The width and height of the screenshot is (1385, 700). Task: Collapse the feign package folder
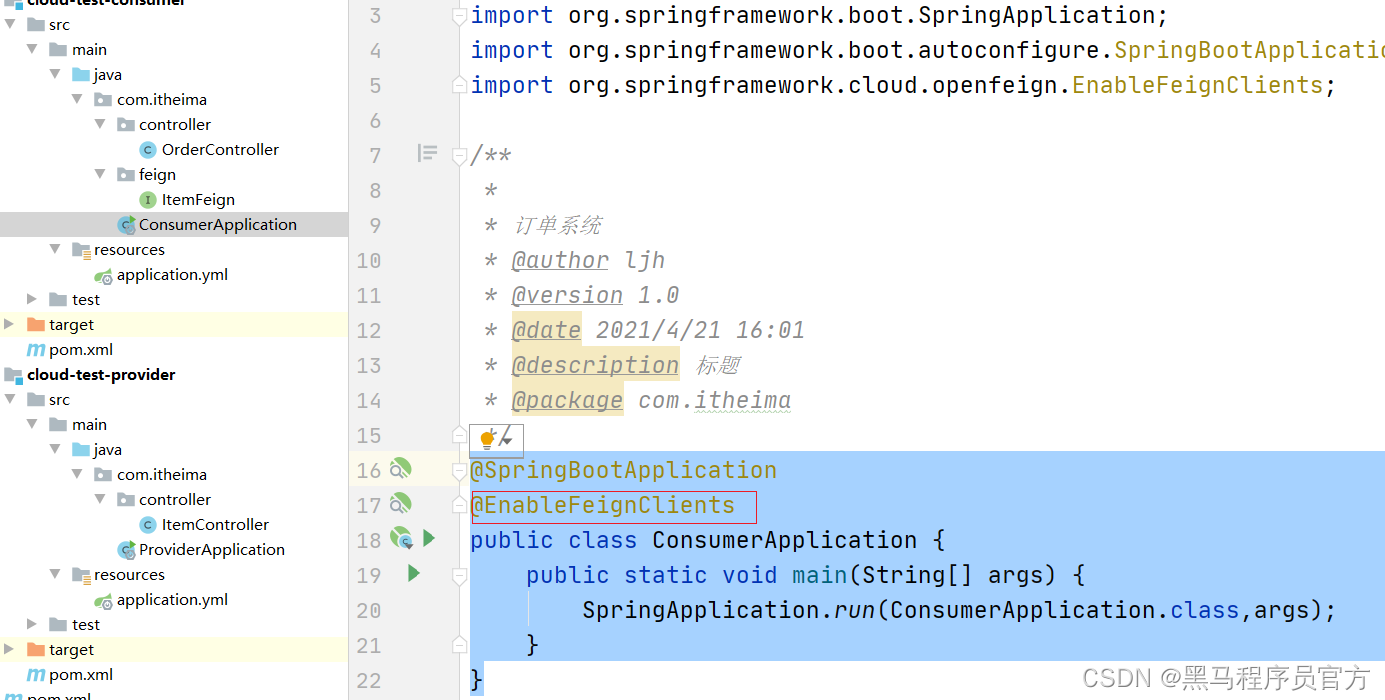(100, 175)
